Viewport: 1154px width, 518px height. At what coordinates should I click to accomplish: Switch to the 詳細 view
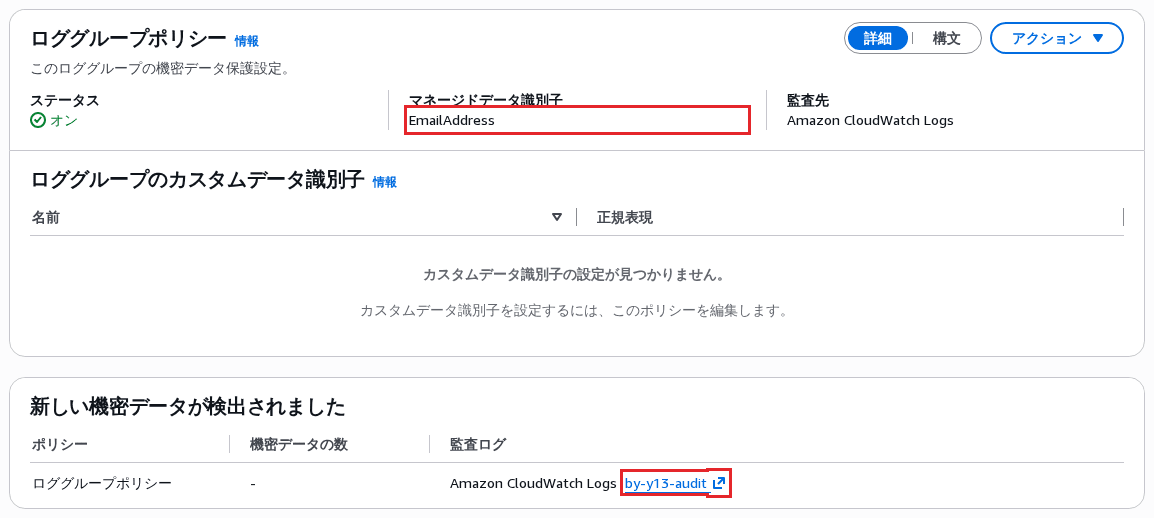tap(877, 39)
